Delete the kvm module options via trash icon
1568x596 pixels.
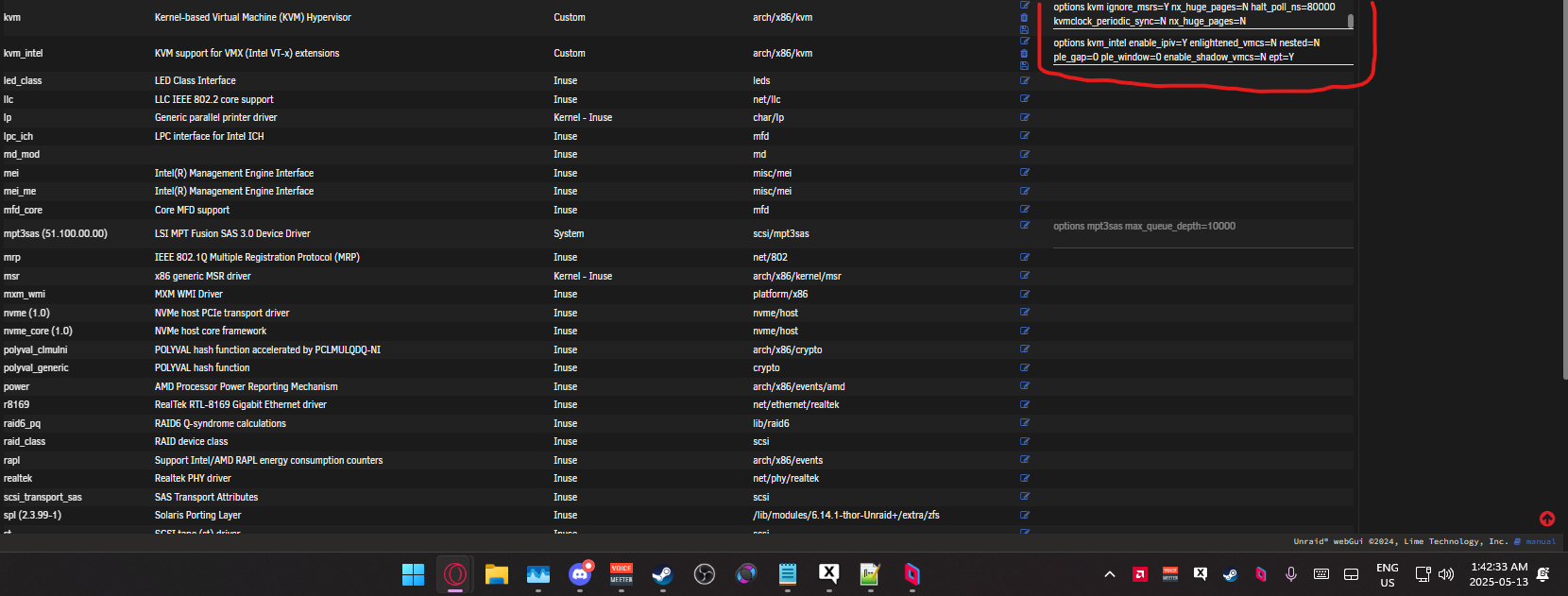[x=1025, y=18]
